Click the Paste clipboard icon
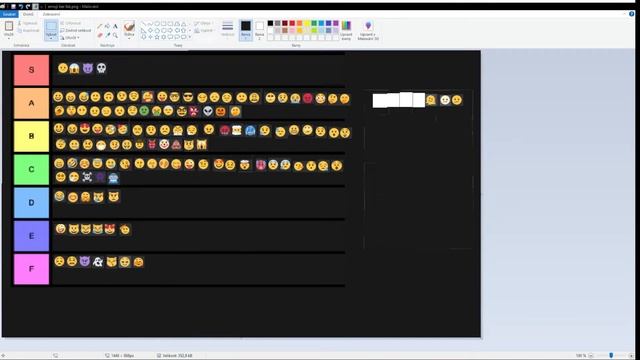Viewport: 640px width, 360px height. [9, 26]
